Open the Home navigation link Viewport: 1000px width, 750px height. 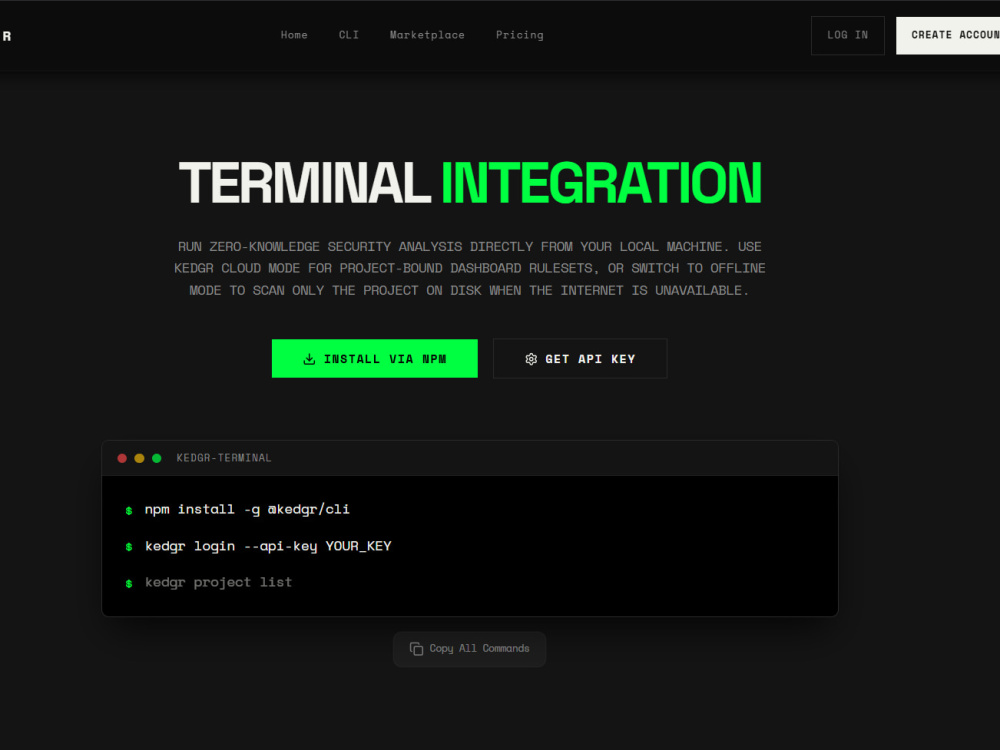(x=294, y=35)
